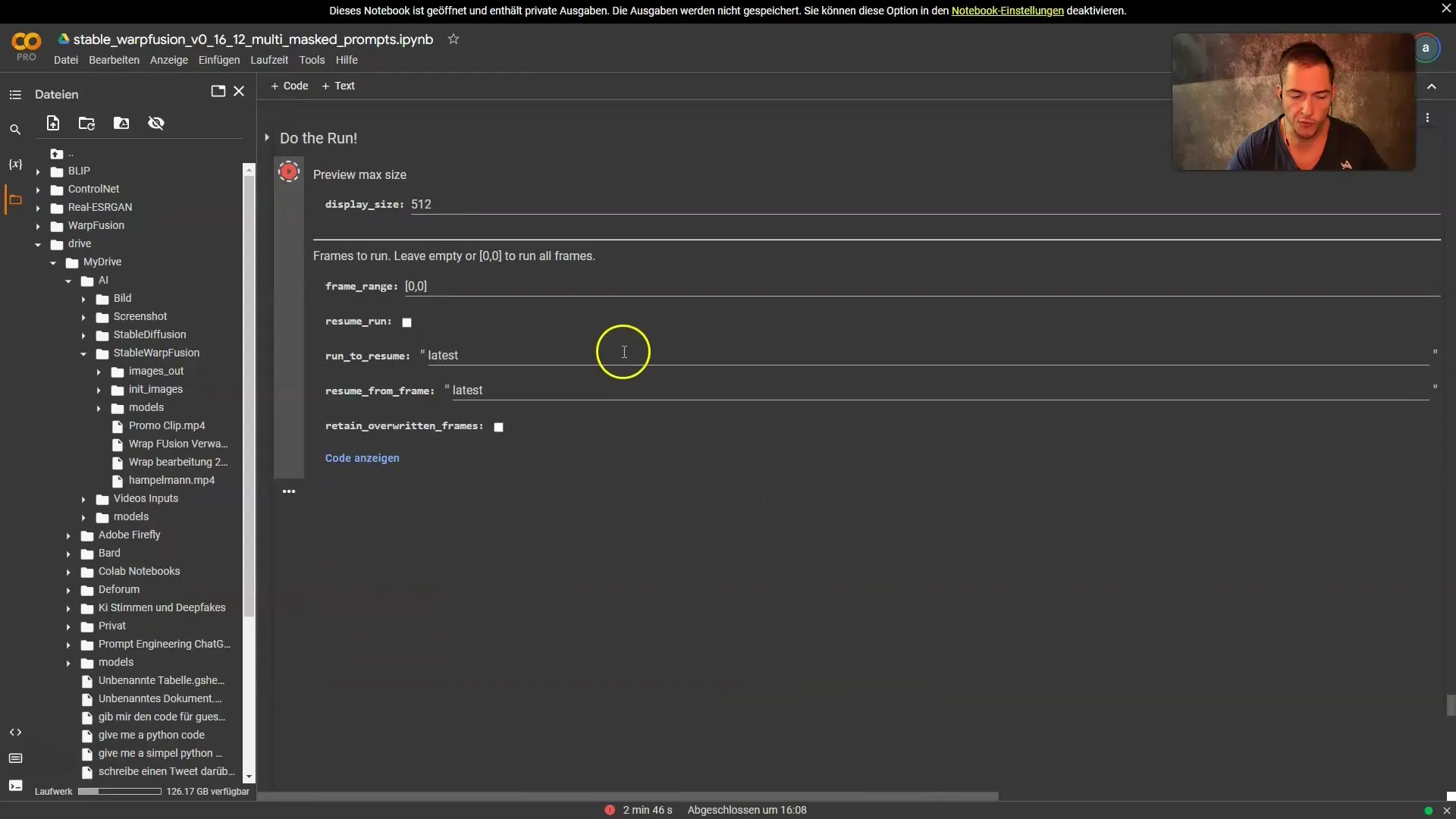Toggle the retain_overwritten_frames checkbox
Image resolution: width=1456 pixels, height=819 pixels.
pos(498,426)
